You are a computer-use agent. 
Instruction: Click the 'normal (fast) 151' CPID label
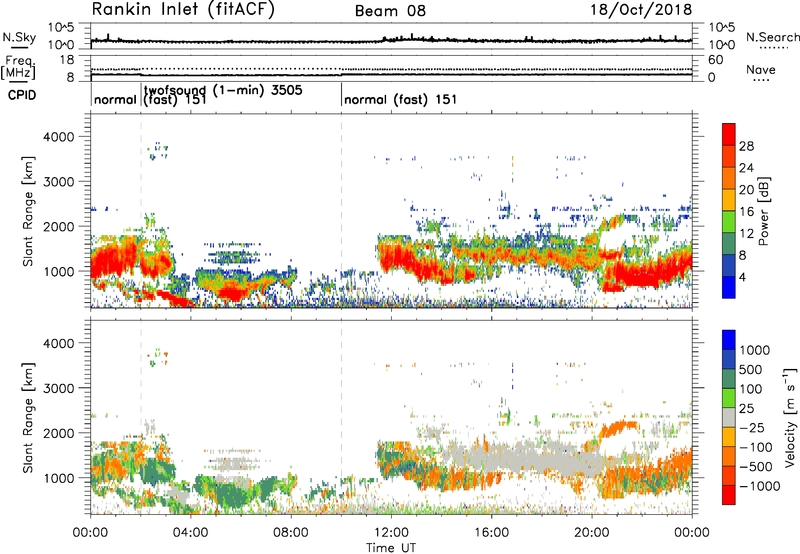click(x=401, y=99)
